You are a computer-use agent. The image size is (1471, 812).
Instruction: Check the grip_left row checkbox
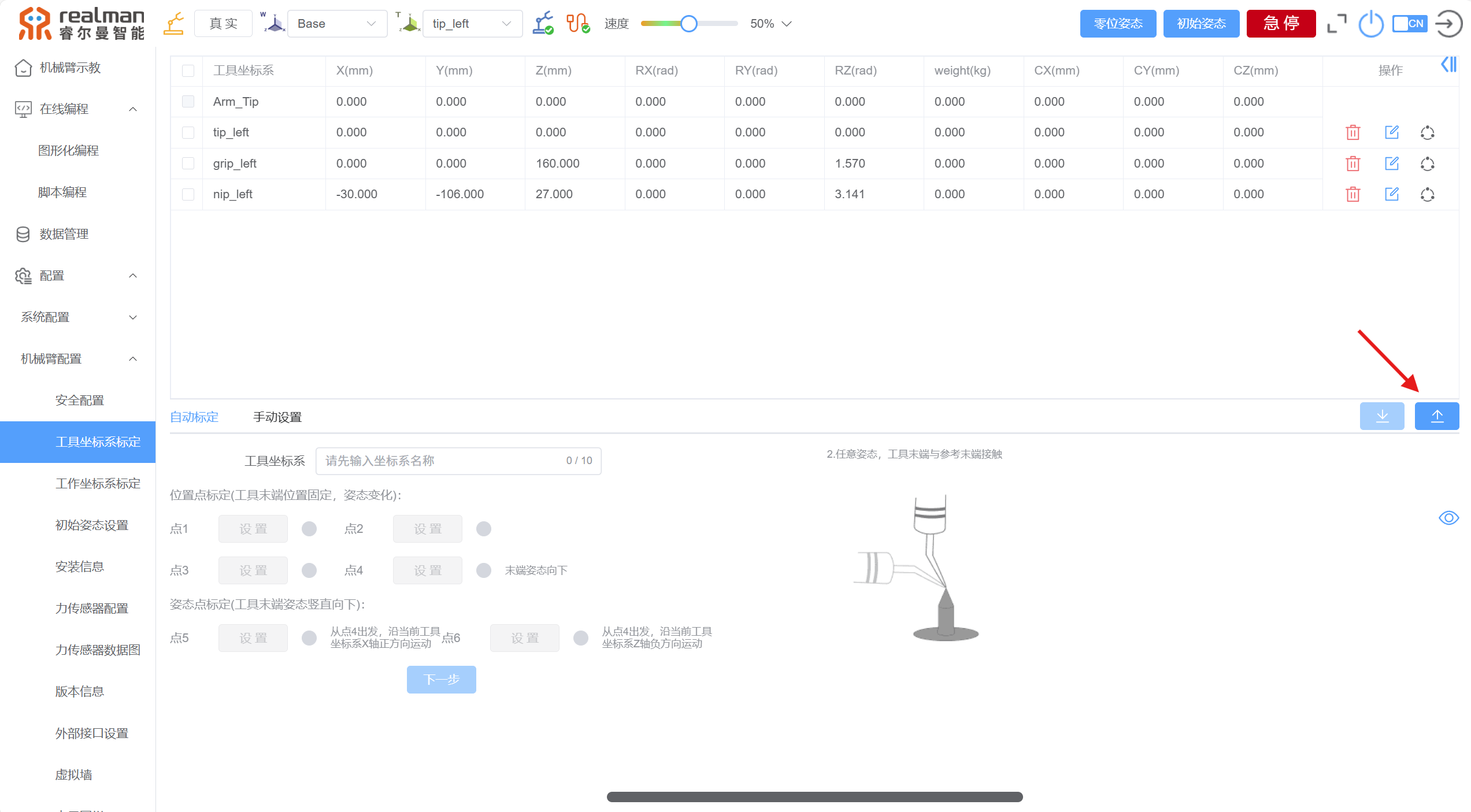click(188, 164)
